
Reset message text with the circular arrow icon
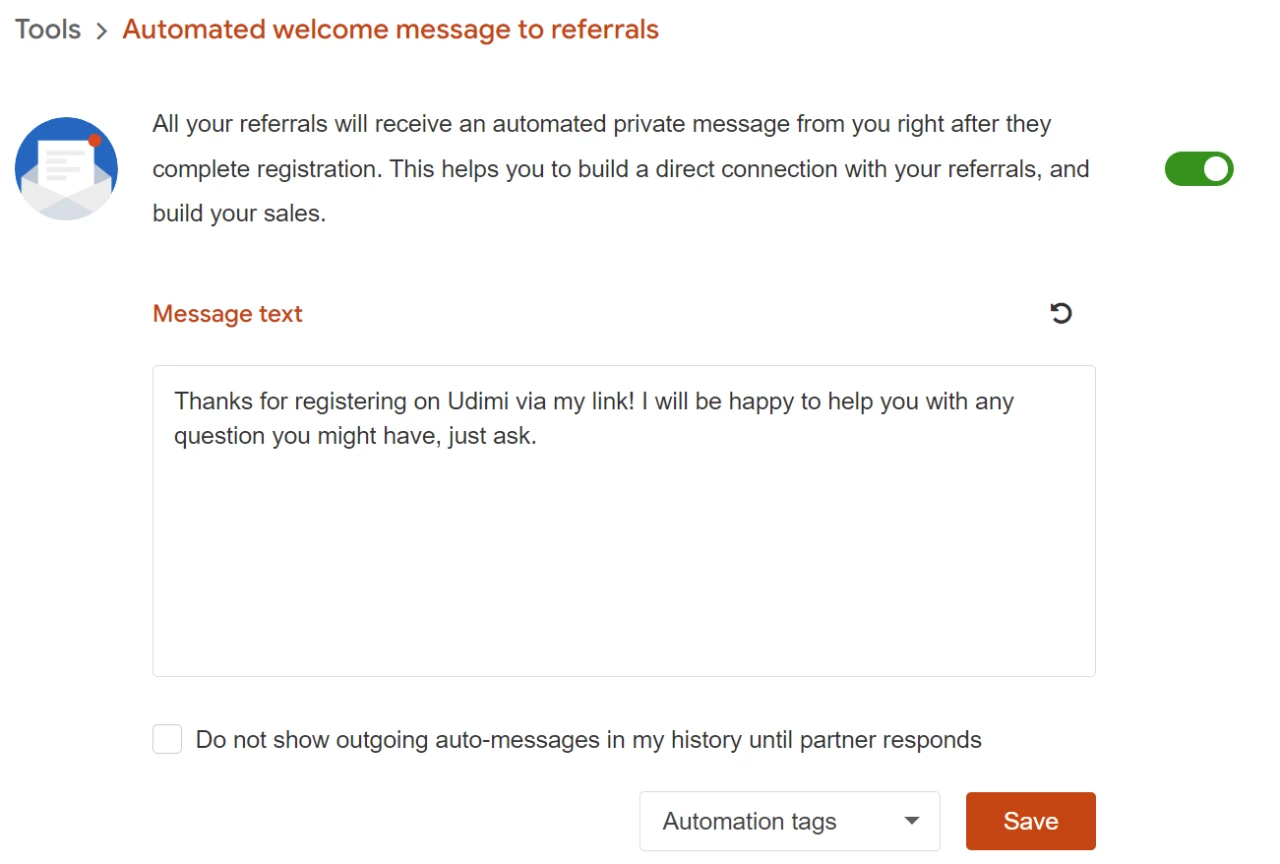click(x=1061, y=314)
